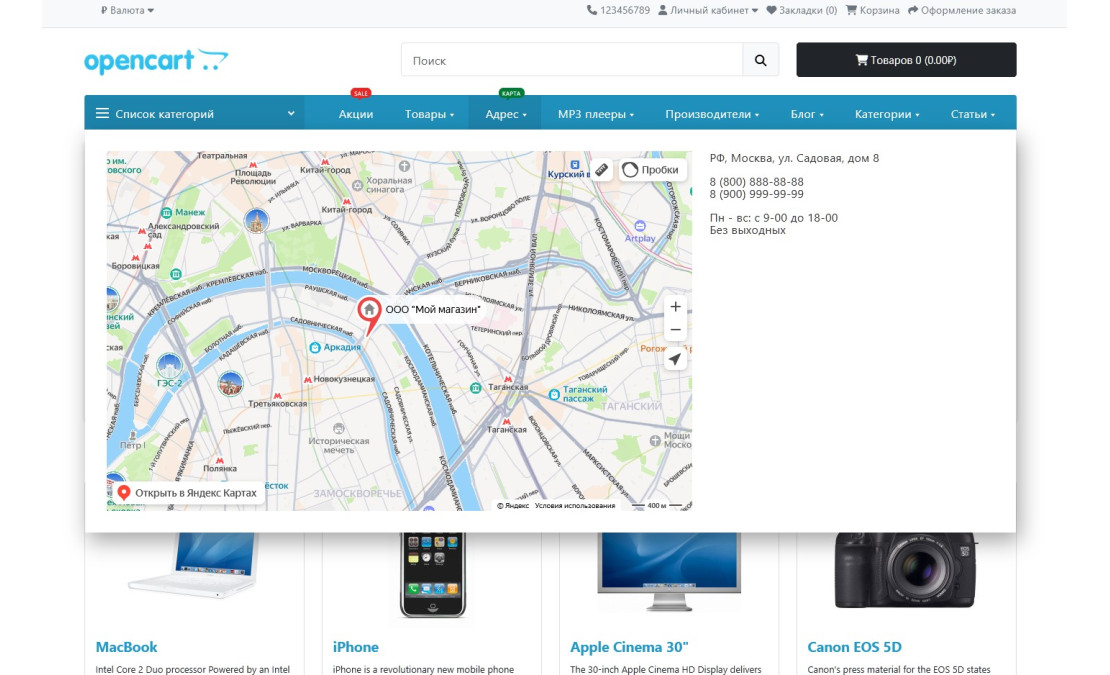The height and width of the screenshot is (675, 1110).
Task: Open the Категории dropdown menu
Action: [x=886, y=114]
